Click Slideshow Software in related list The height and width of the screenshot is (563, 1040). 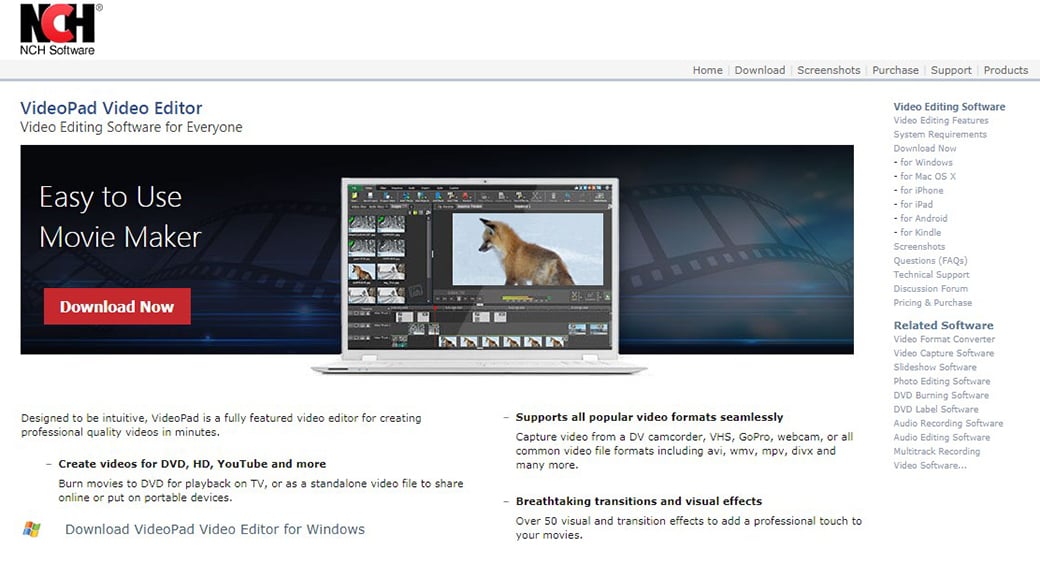click(x=935, y=367)
